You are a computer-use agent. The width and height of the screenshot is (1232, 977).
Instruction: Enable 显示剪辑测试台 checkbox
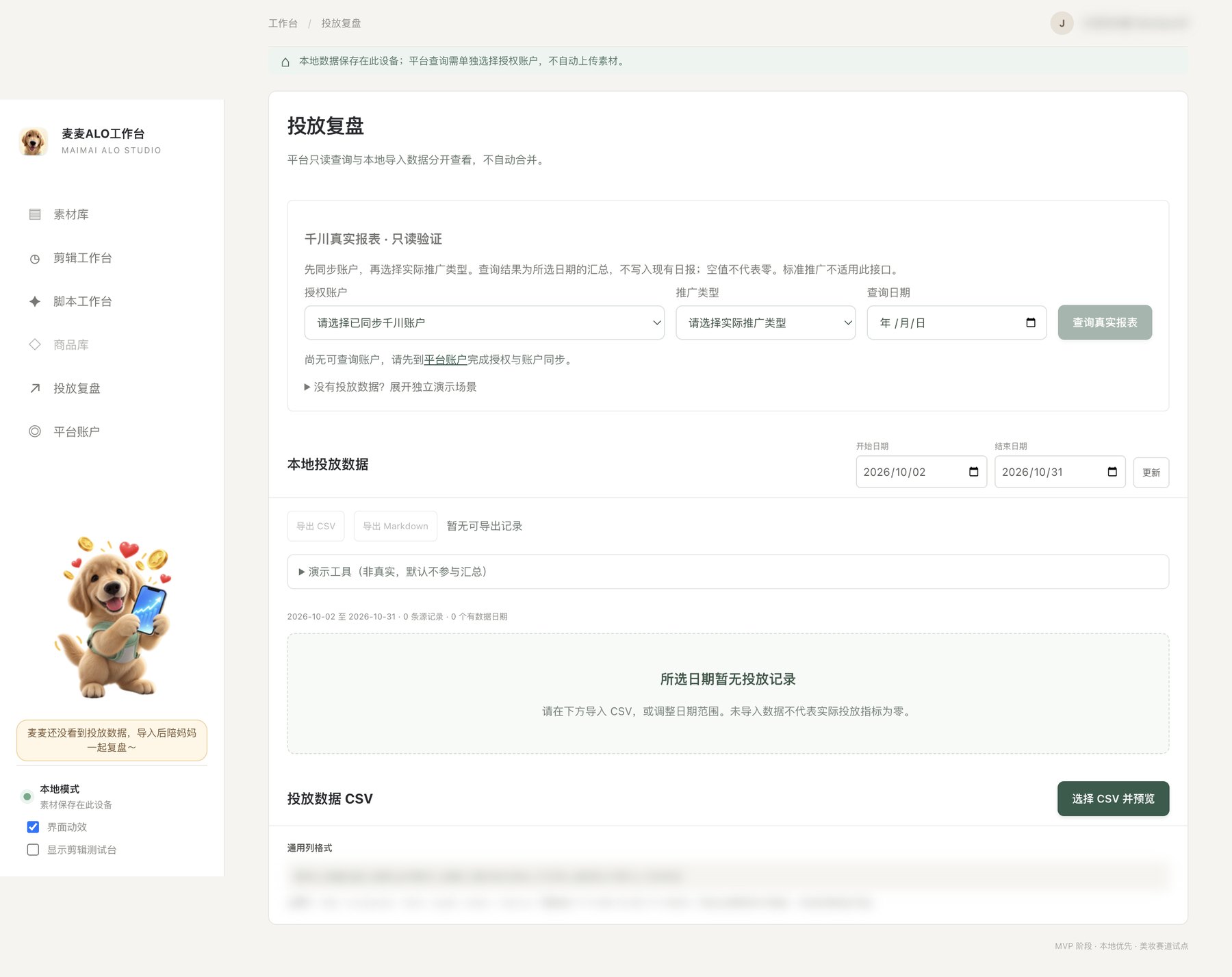coord(33,850)
